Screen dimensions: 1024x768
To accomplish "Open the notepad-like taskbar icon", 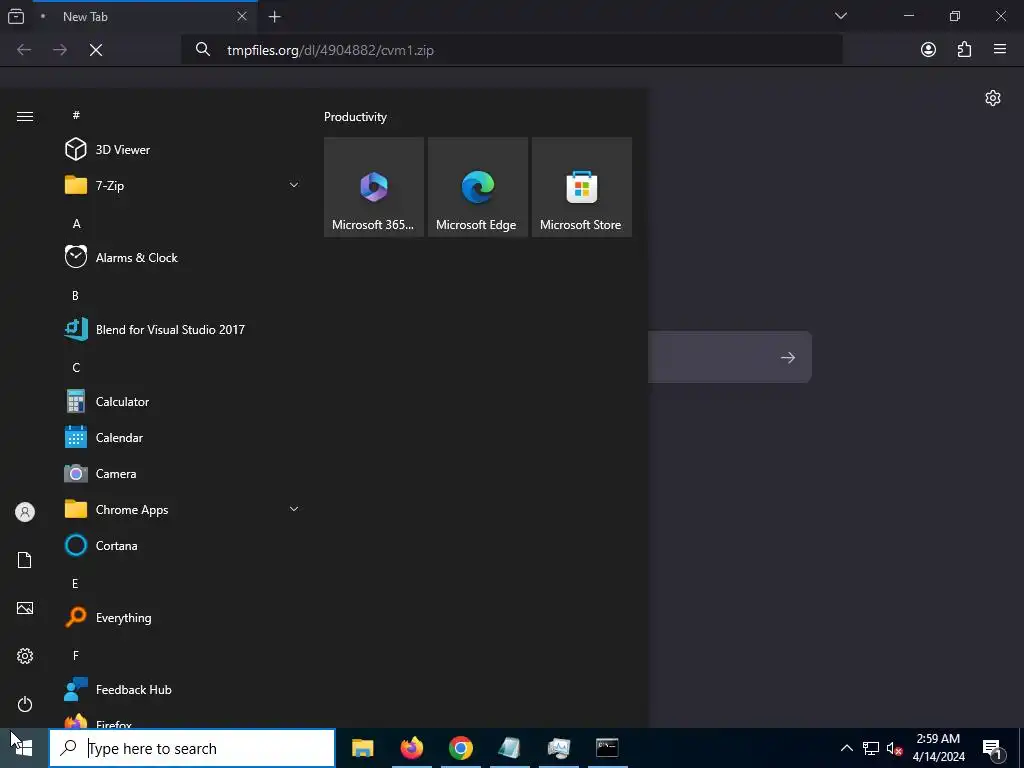I will coord(509,748).
